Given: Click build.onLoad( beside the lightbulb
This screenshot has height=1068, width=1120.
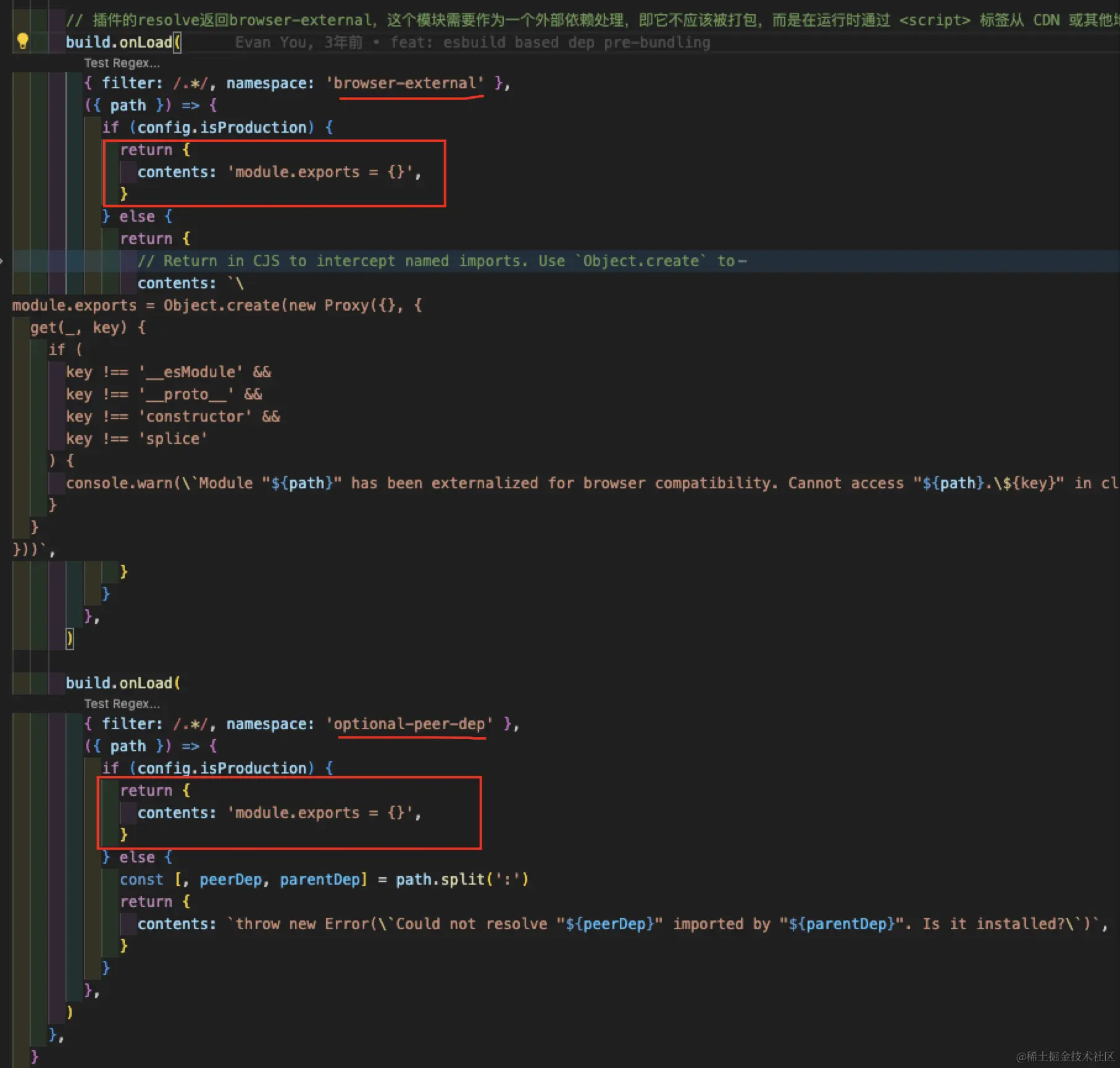Looking at the screenshot, I should tap(123, 43).
